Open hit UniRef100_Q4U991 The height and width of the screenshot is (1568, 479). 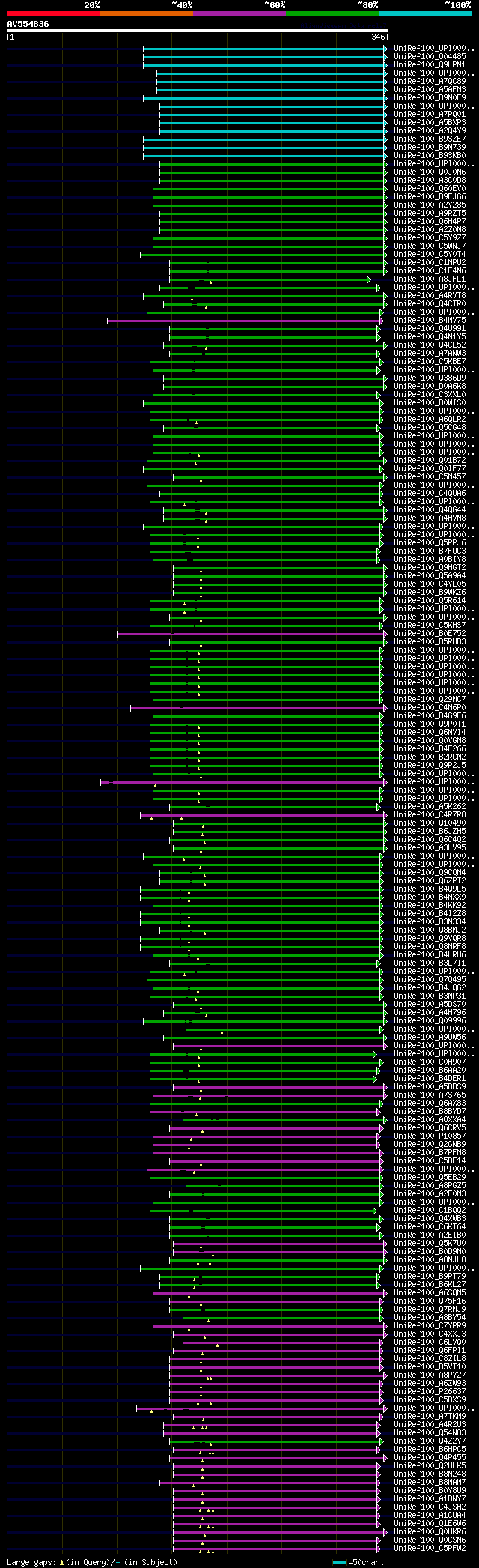click(430, 329)
